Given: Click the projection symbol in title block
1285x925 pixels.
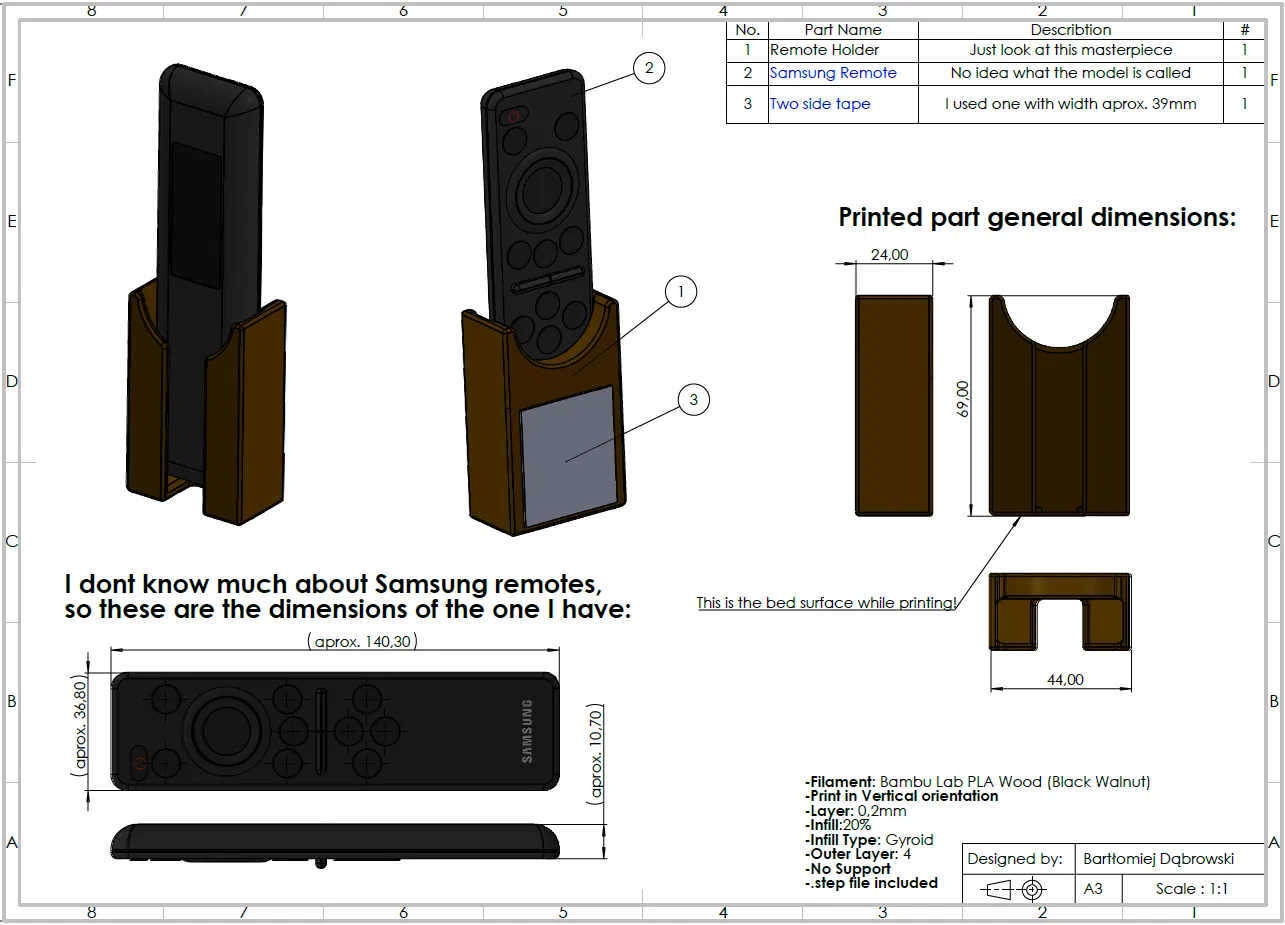Looking at the screenshot, I should (x=1013, y=889).
